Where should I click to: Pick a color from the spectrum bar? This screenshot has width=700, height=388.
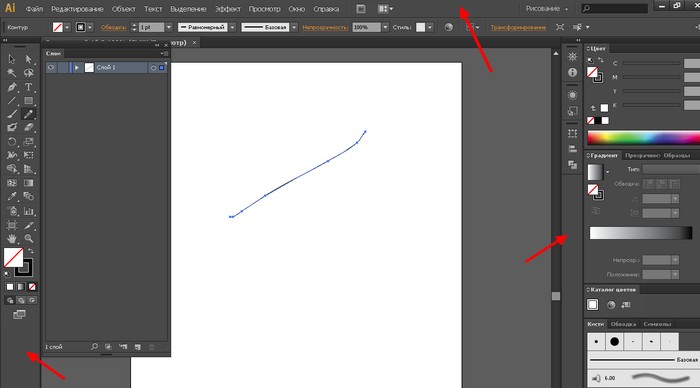tap(643, 138)
